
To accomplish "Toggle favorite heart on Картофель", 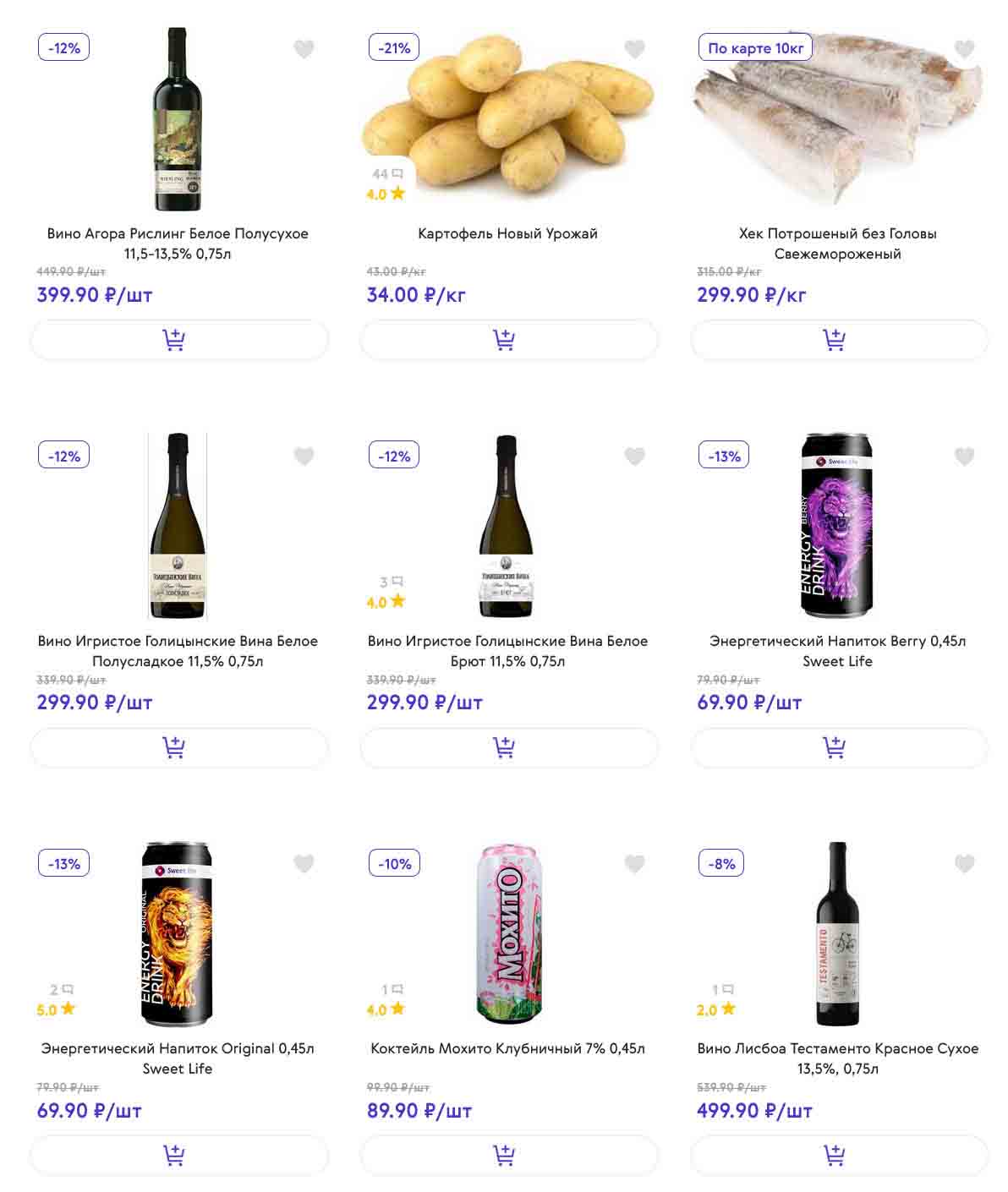I will tap(634, 49).
